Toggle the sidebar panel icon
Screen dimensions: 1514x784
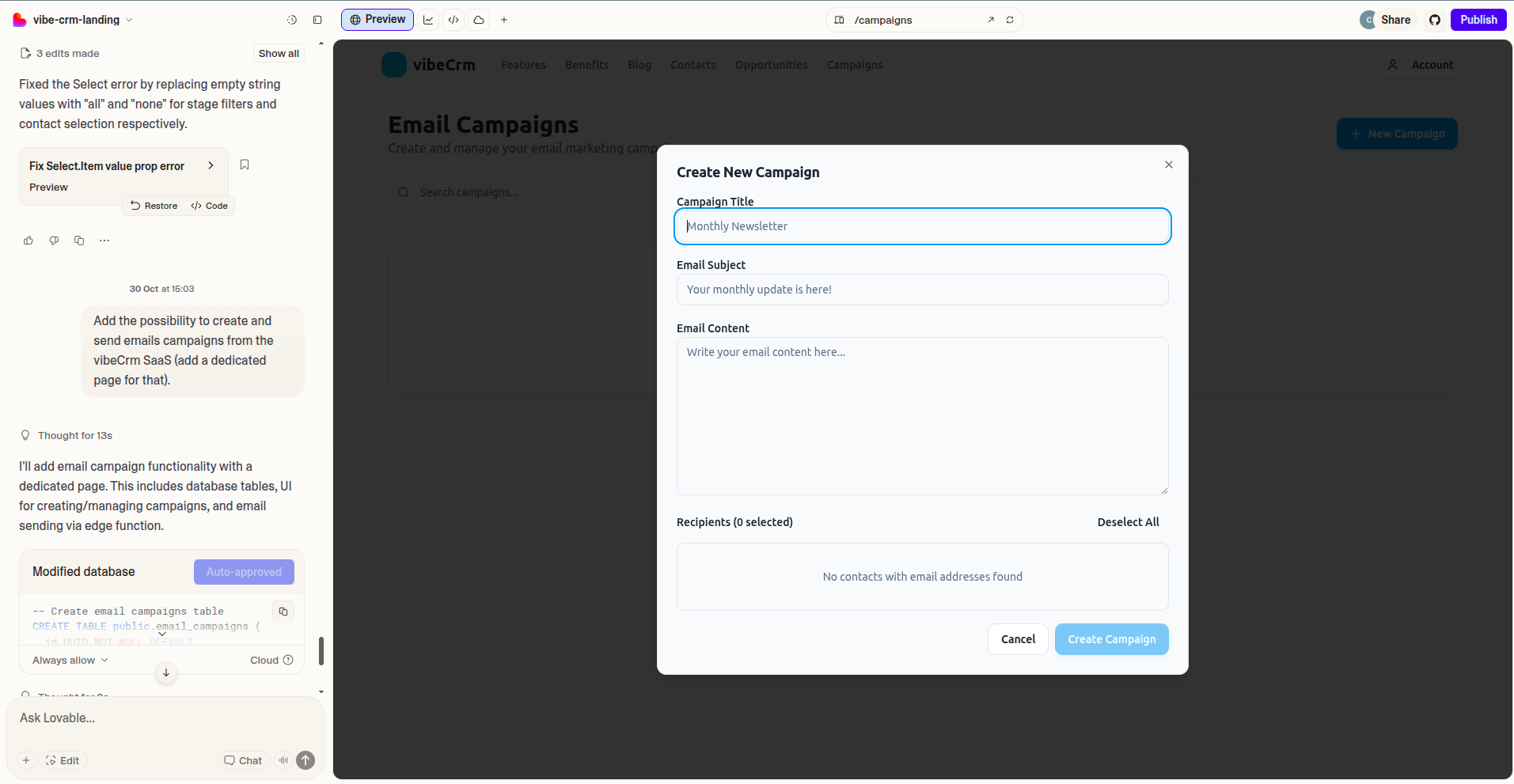[x=317, y=20]
